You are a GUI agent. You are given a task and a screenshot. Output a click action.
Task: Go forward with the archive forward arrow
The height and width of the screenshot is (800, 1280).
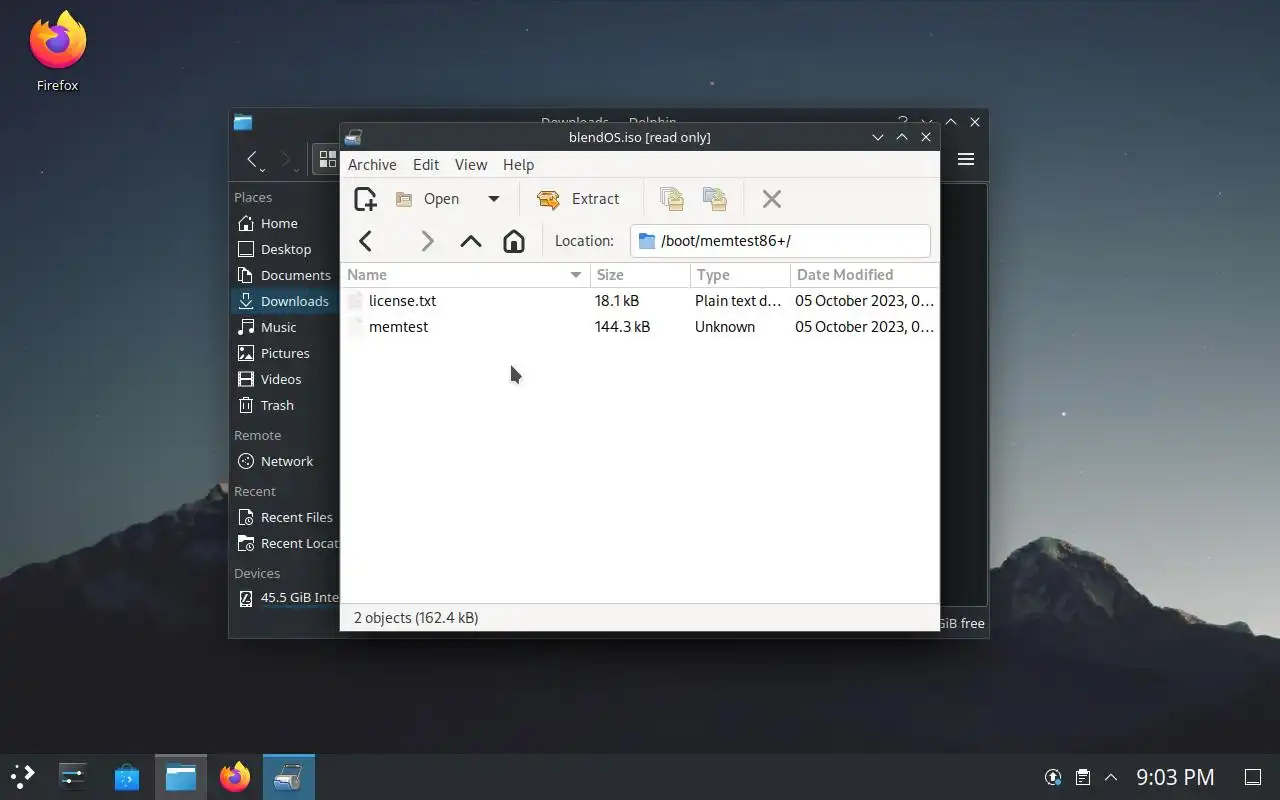tap(427, 241)
